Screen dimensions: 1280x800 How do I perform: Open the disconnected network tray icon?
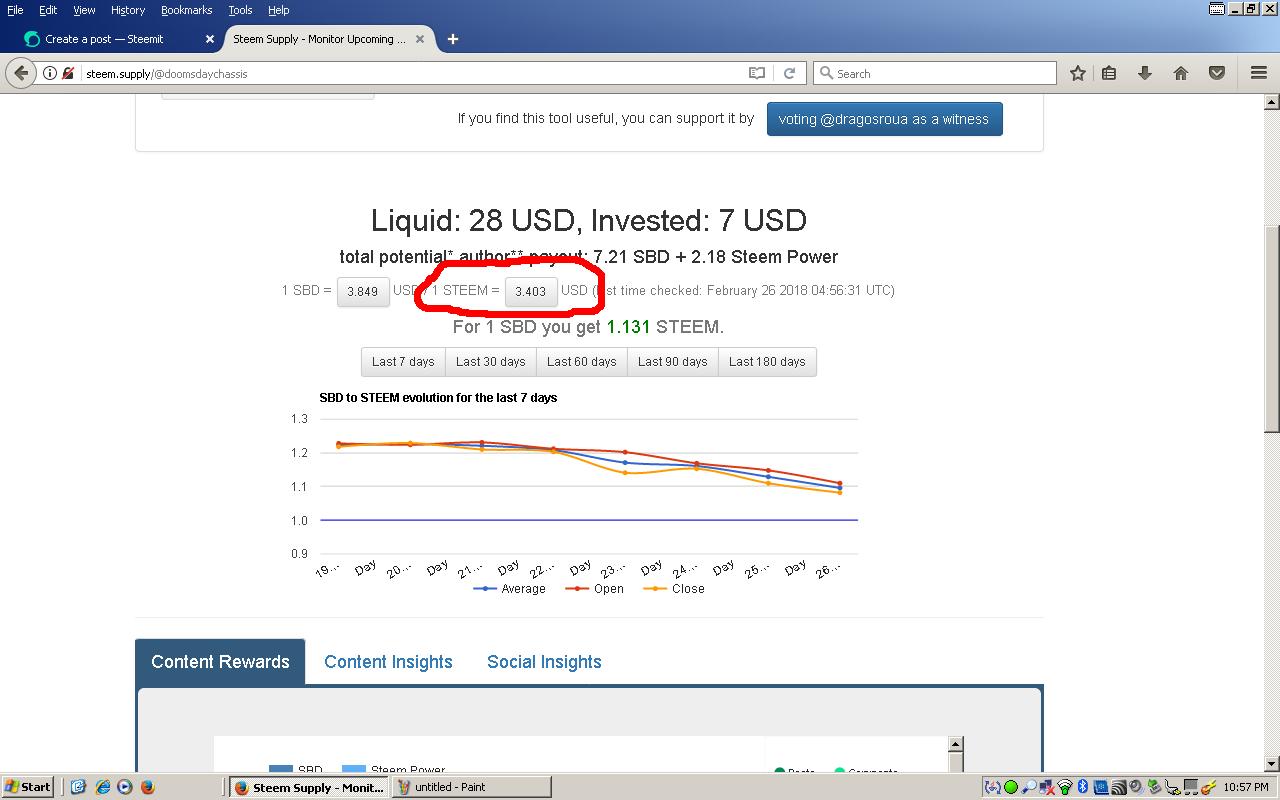tap(1047, 787)
